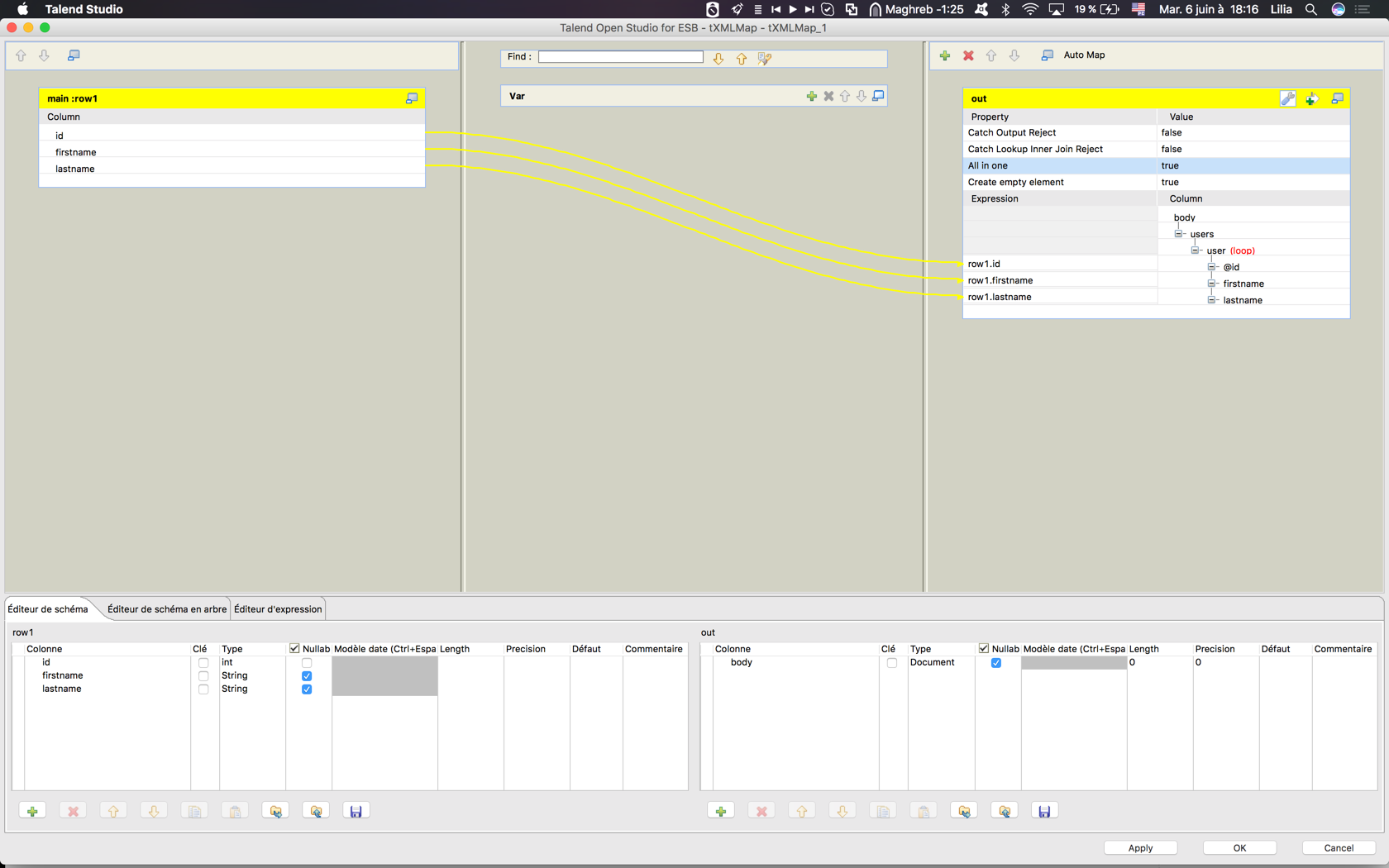Screen dimensions: 1389x868
Task: Open Spotlight search in menu bar
Action: point(1311,9)
